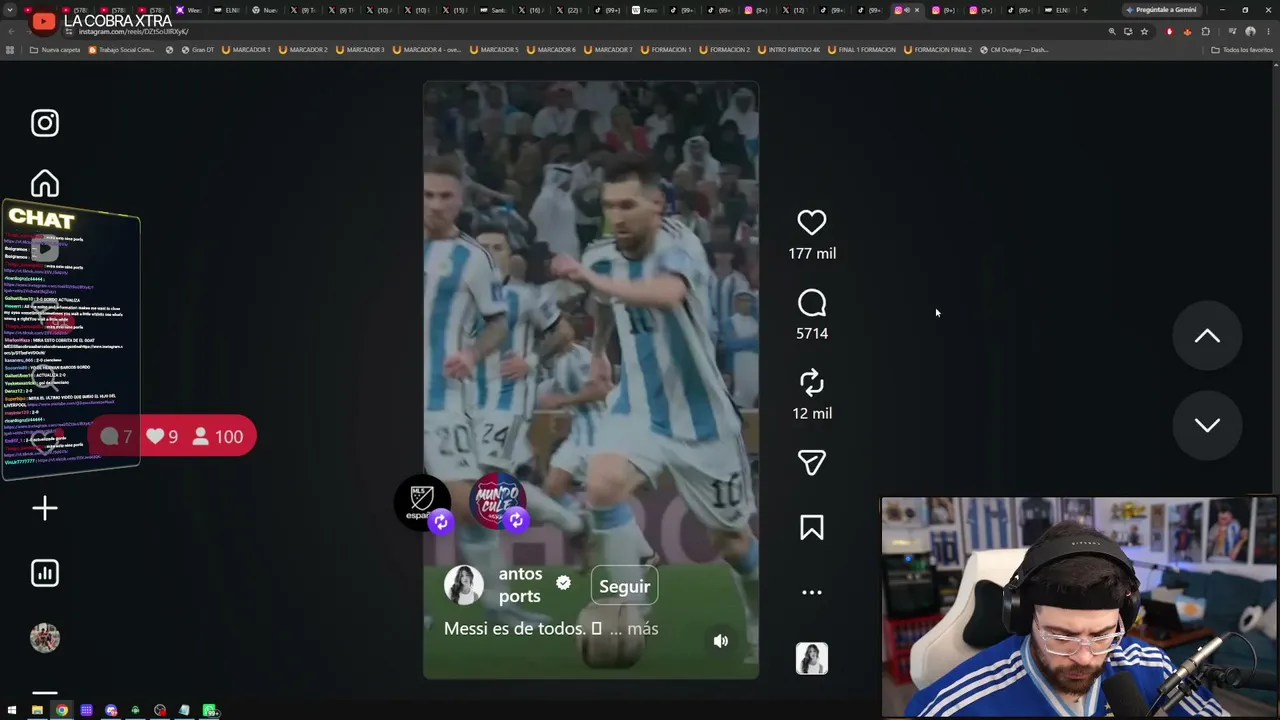
Task: Like the reel with the heart icon
Action: 812,222
